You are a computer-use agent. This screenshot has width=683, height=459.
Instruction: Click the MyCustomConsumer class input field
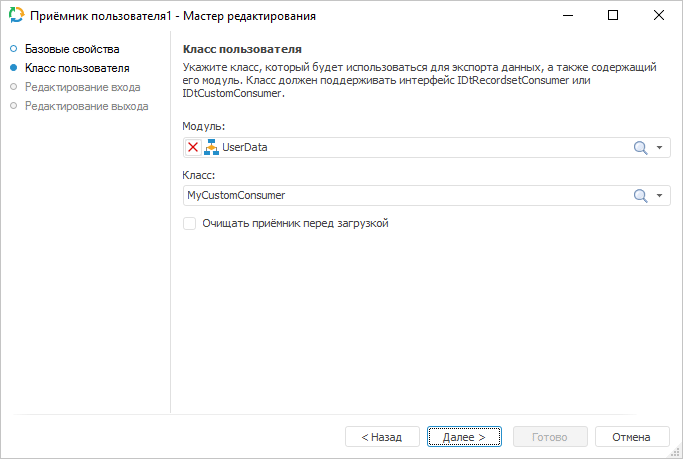400,196
